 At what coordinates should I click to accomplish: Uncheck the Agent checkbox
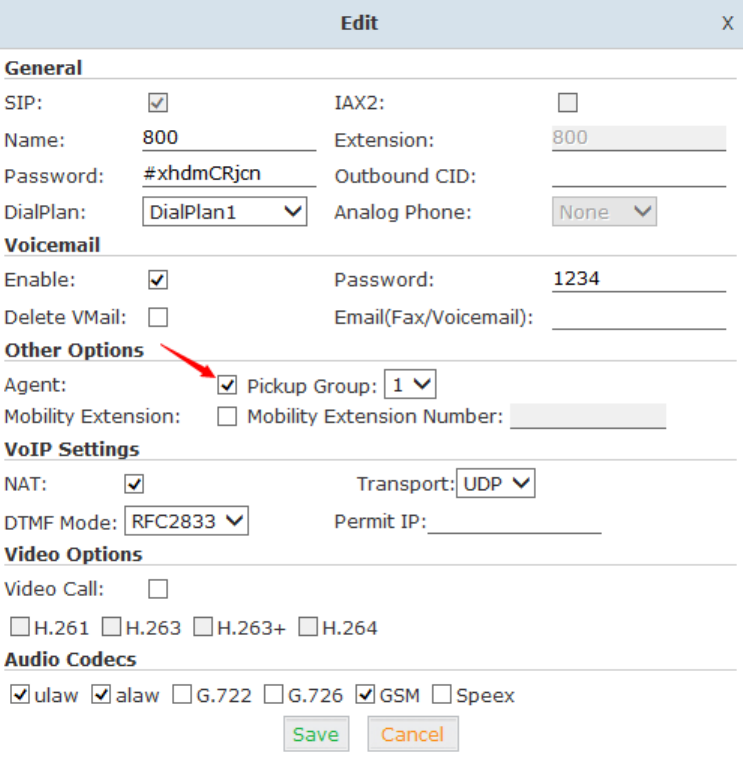coord(227,385)
